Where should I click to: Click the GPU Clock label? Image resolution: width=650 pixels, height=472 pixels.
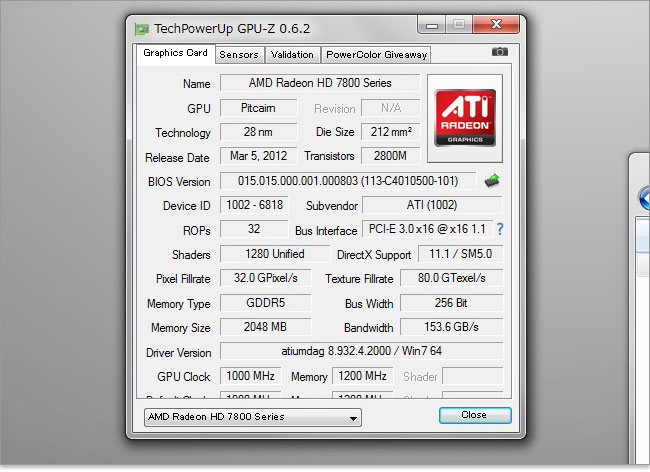click(184, 376)
